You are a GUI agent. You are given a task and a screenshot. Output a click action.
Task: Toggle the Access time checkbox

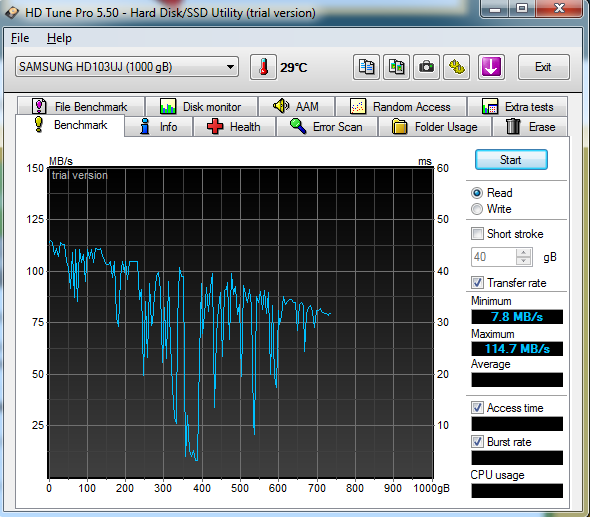coord(477,408)
